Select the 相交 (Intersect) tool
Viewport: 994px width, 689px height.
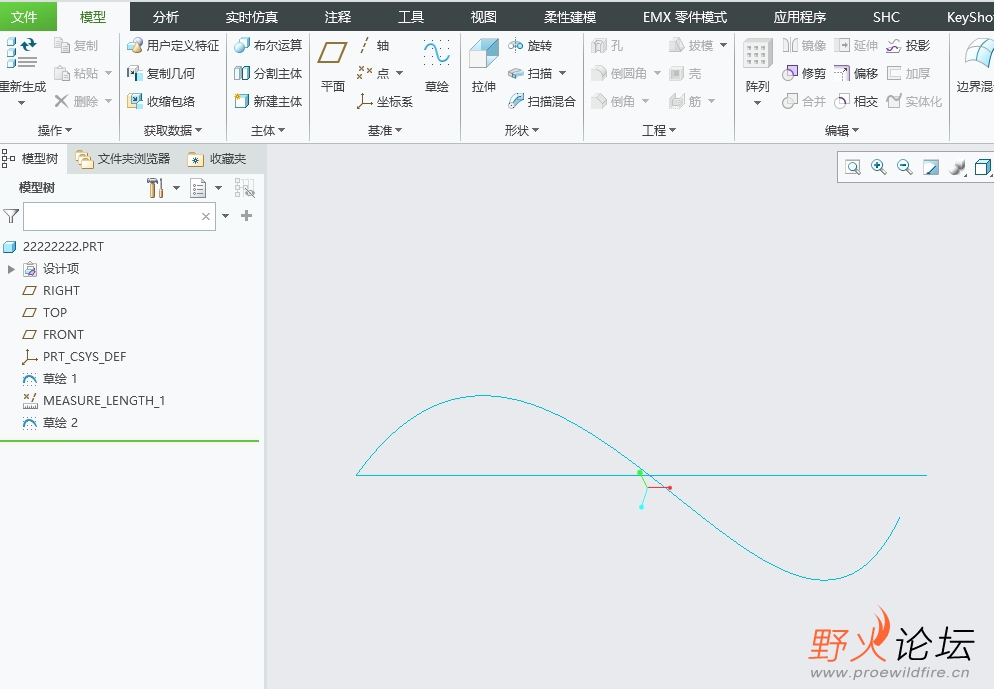click(x=856, y=101)
